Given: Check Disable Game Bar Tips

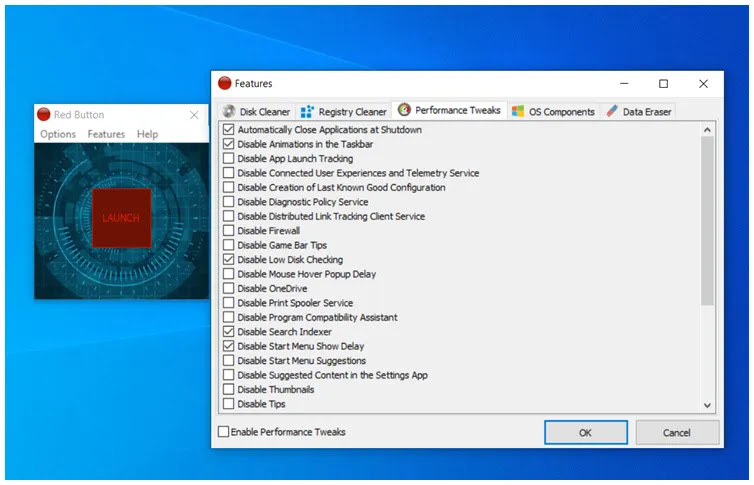Looking at the screenshot, I should click(x=229, y=245).
